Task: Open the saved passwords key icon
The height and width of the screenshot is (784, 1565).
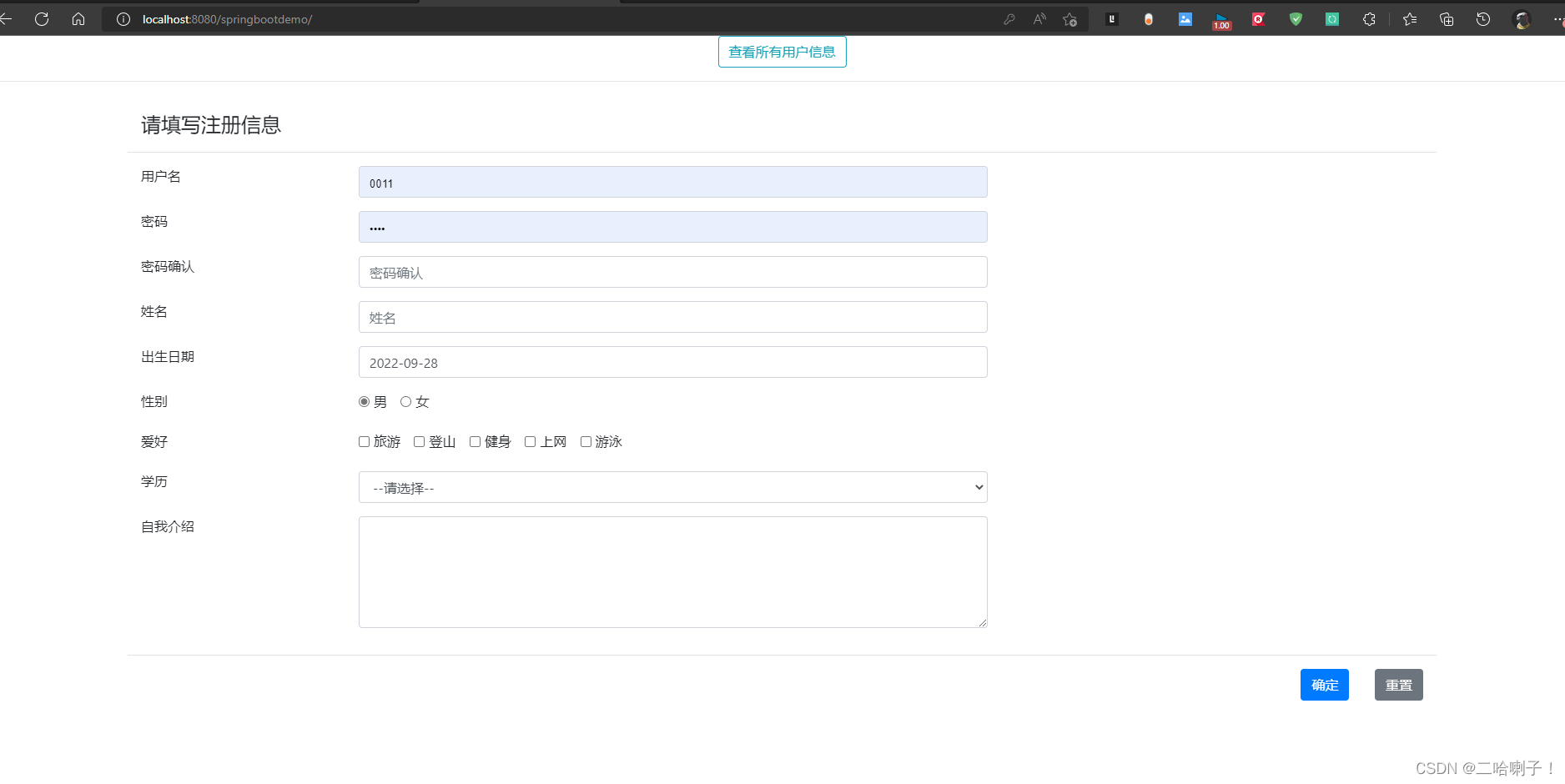Action: tap(1009, 19)
